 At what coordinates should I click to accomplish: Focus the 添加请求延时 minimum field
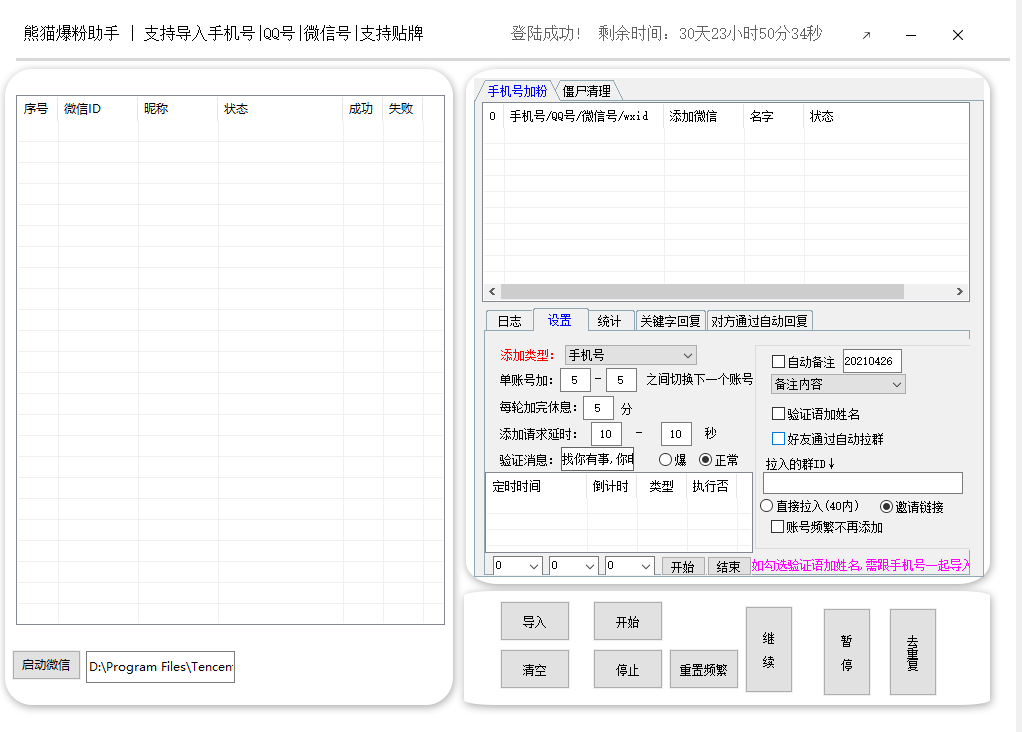click(606, 434)
